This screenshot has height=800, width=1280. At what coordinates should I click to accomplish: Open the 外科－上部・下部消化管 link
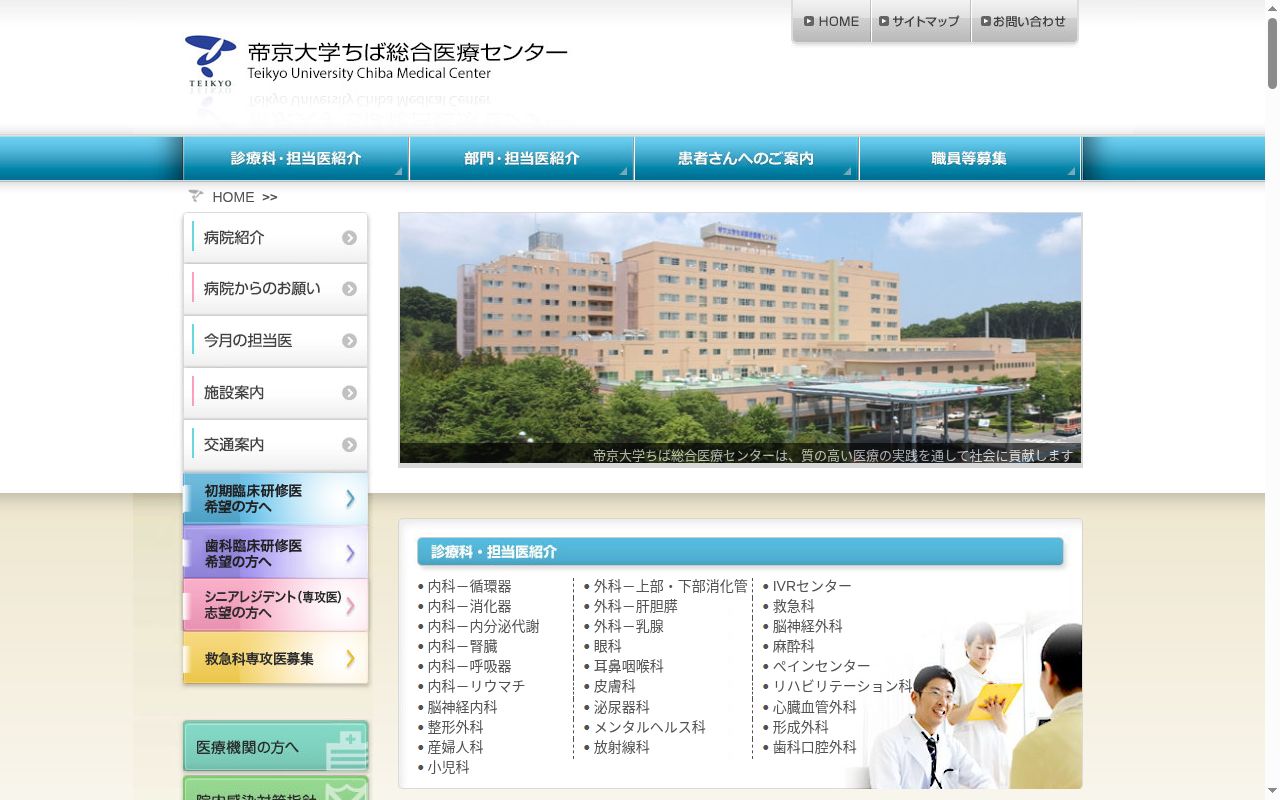tap(670, 586)
